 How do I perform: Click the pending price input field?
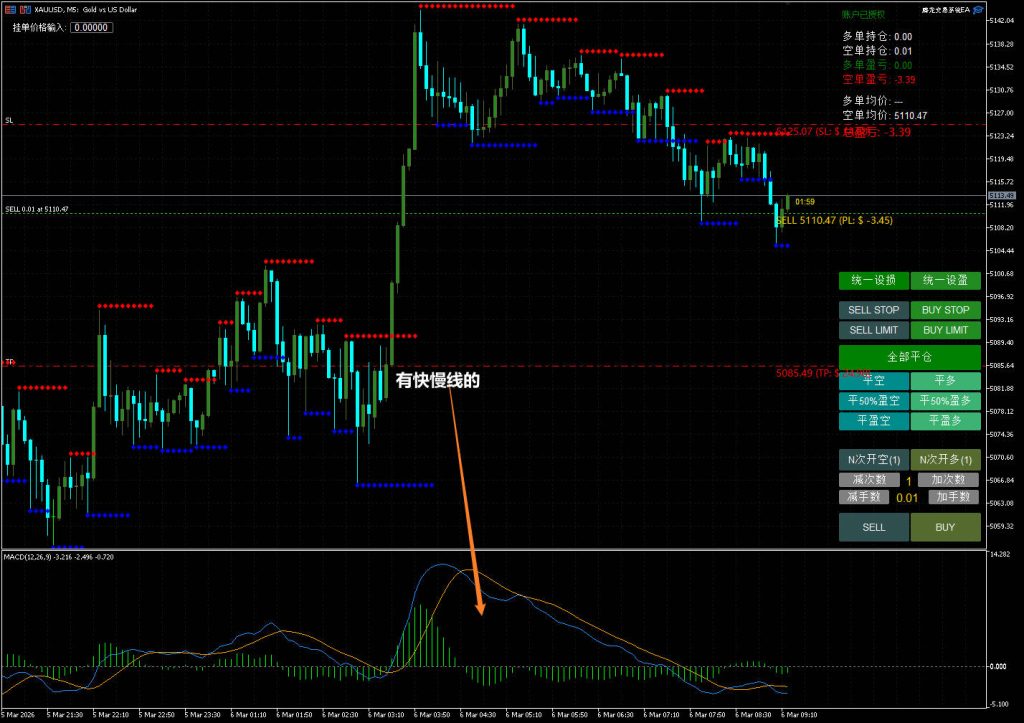click(x=91, y=27)
